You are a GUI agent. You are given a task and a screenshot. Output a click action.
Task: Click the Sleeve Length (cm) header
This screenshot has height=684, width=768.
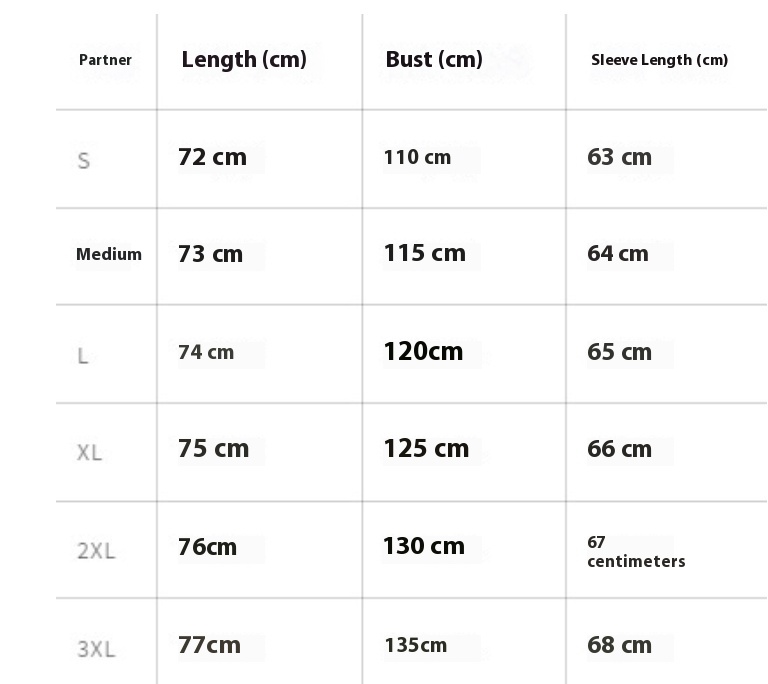(x=659, y=60)
